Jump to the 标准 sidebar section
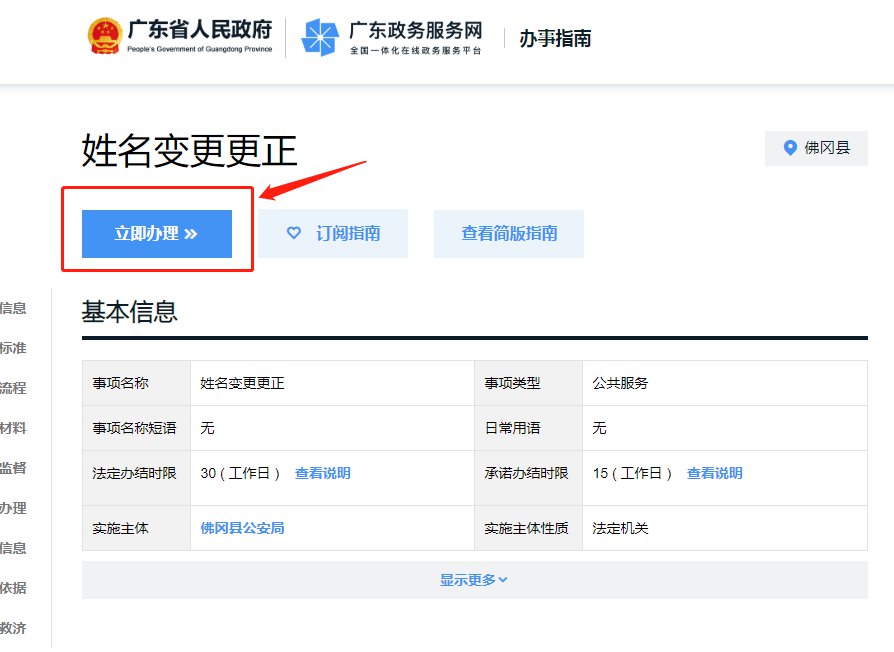This screenshot has width=894, height=652. [x=13, y=348]
